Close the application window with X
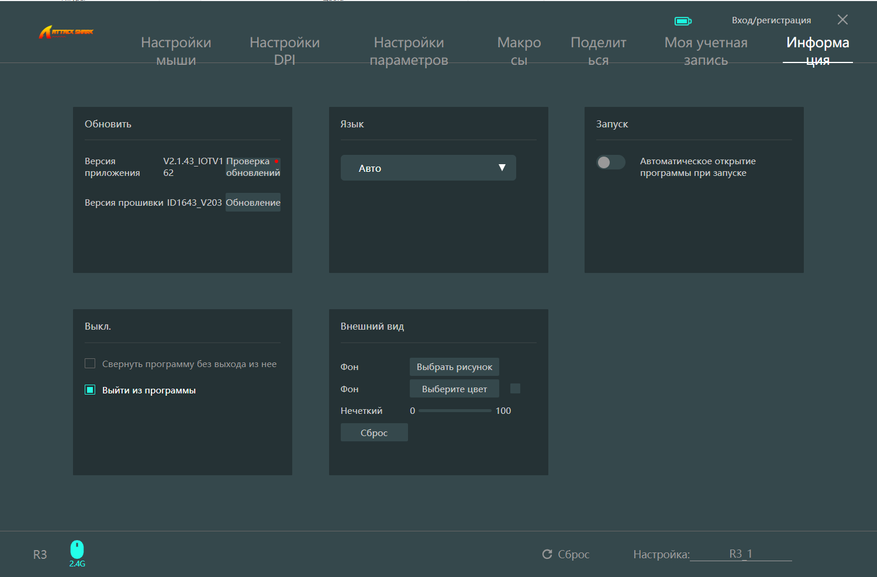The image size is (877, 577). point(842,20)
